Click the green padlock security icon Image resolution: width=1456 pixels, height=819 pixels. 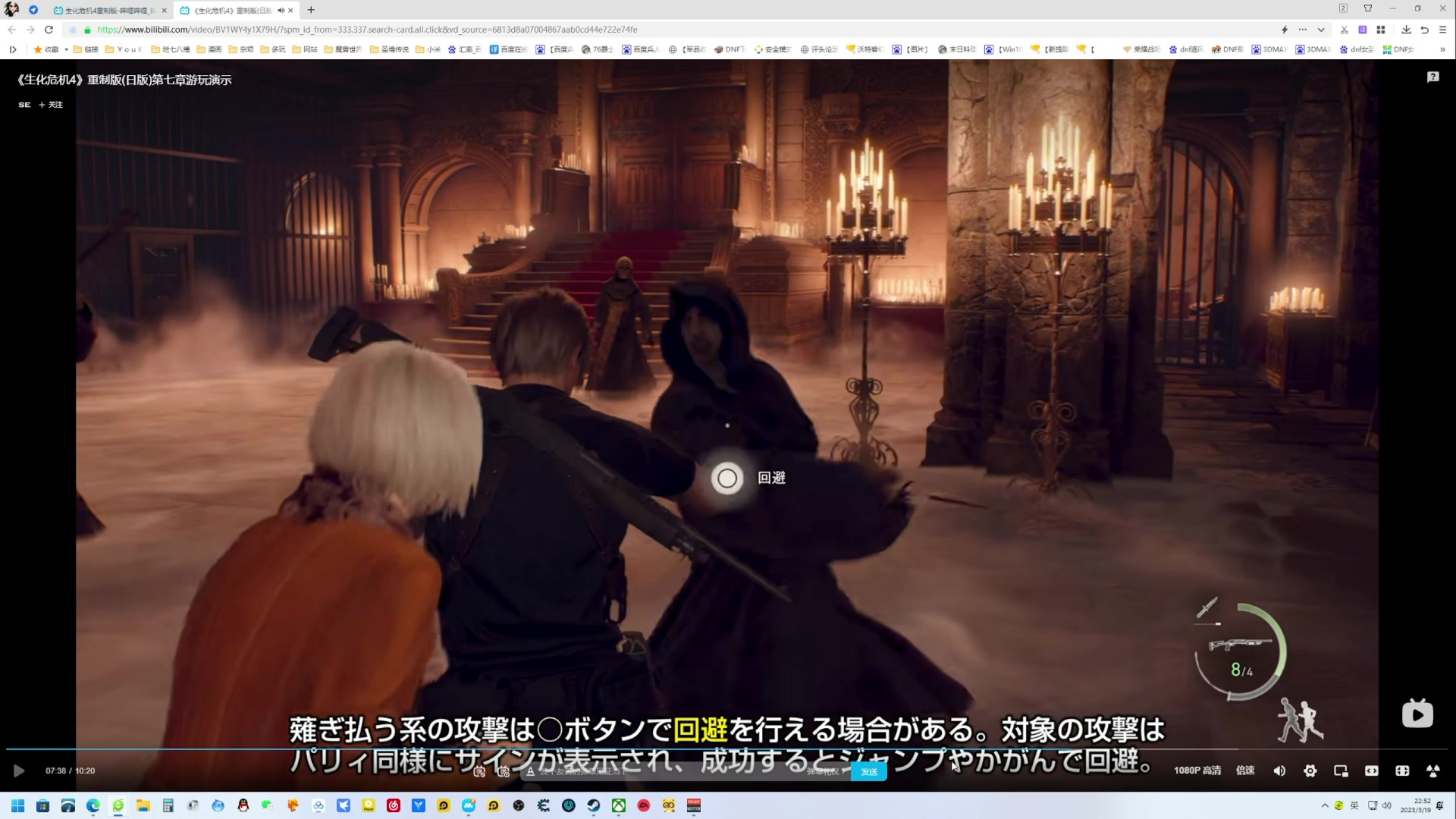[x=87, y=30]
